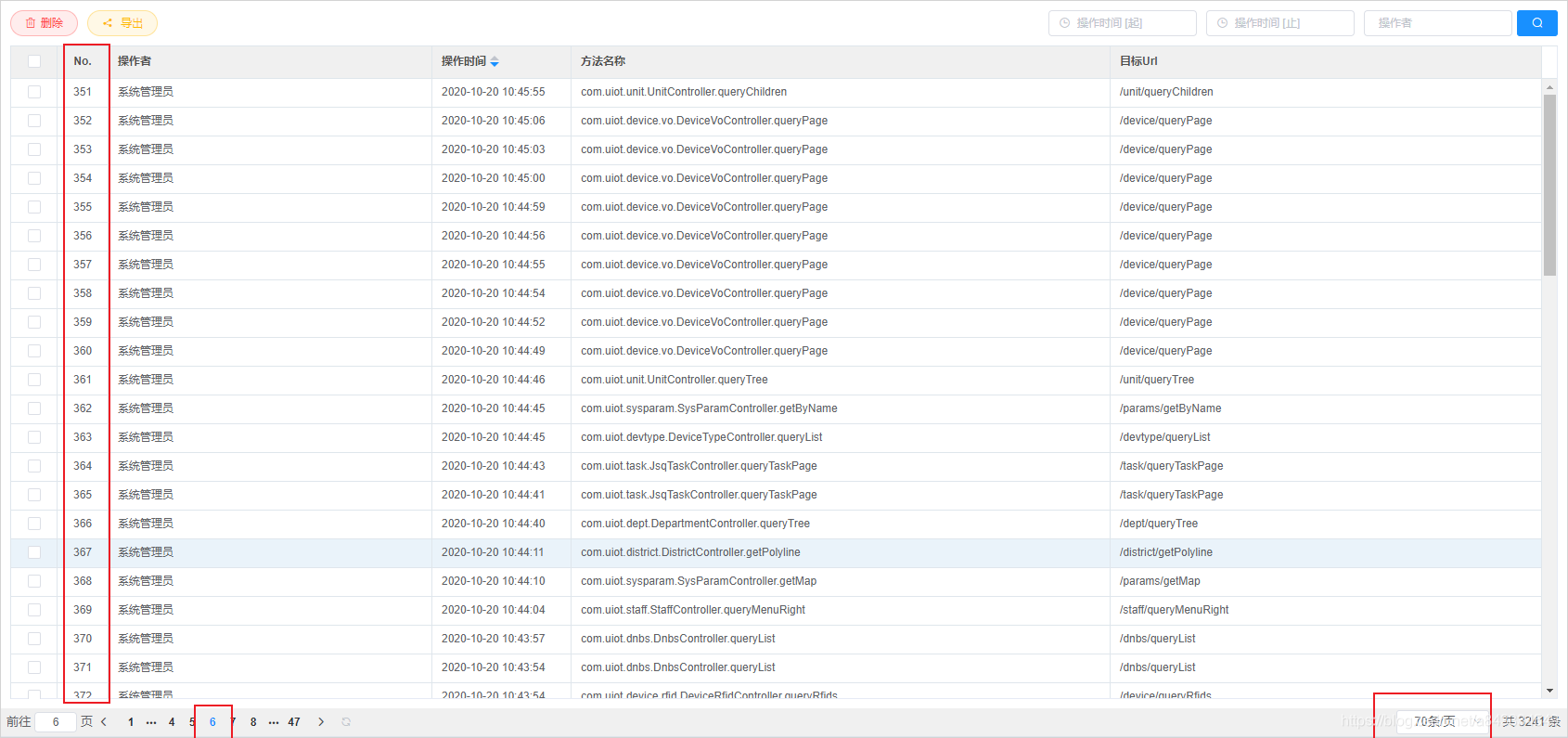Image resolution: width=1568 pixels, height=738 pixels.
Task: Click /unit/queryChildren url in row 351
Action: coord(1166,92)
